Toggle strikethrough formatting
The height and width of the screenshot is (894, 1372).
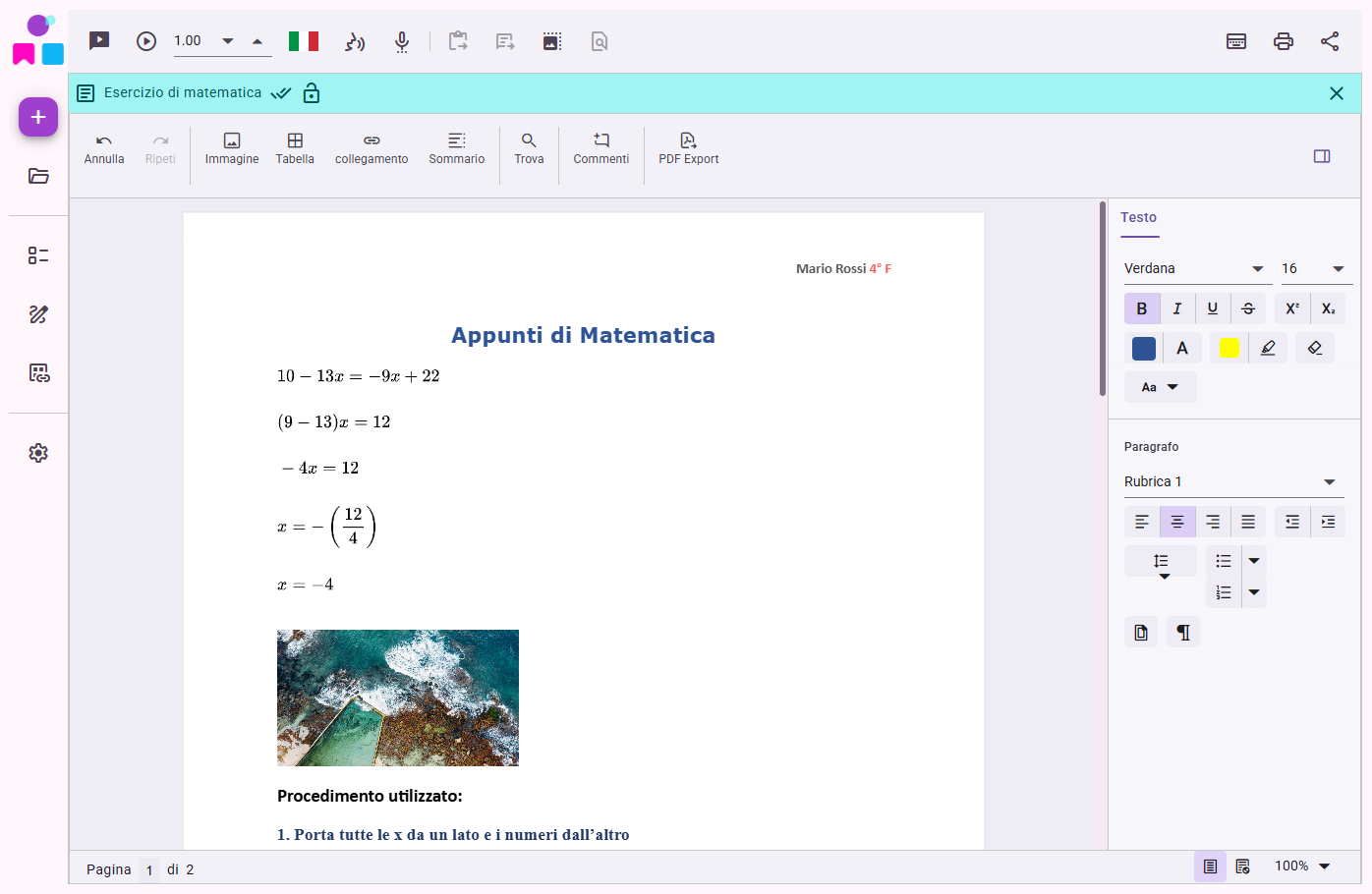[x=1248, y=308]
